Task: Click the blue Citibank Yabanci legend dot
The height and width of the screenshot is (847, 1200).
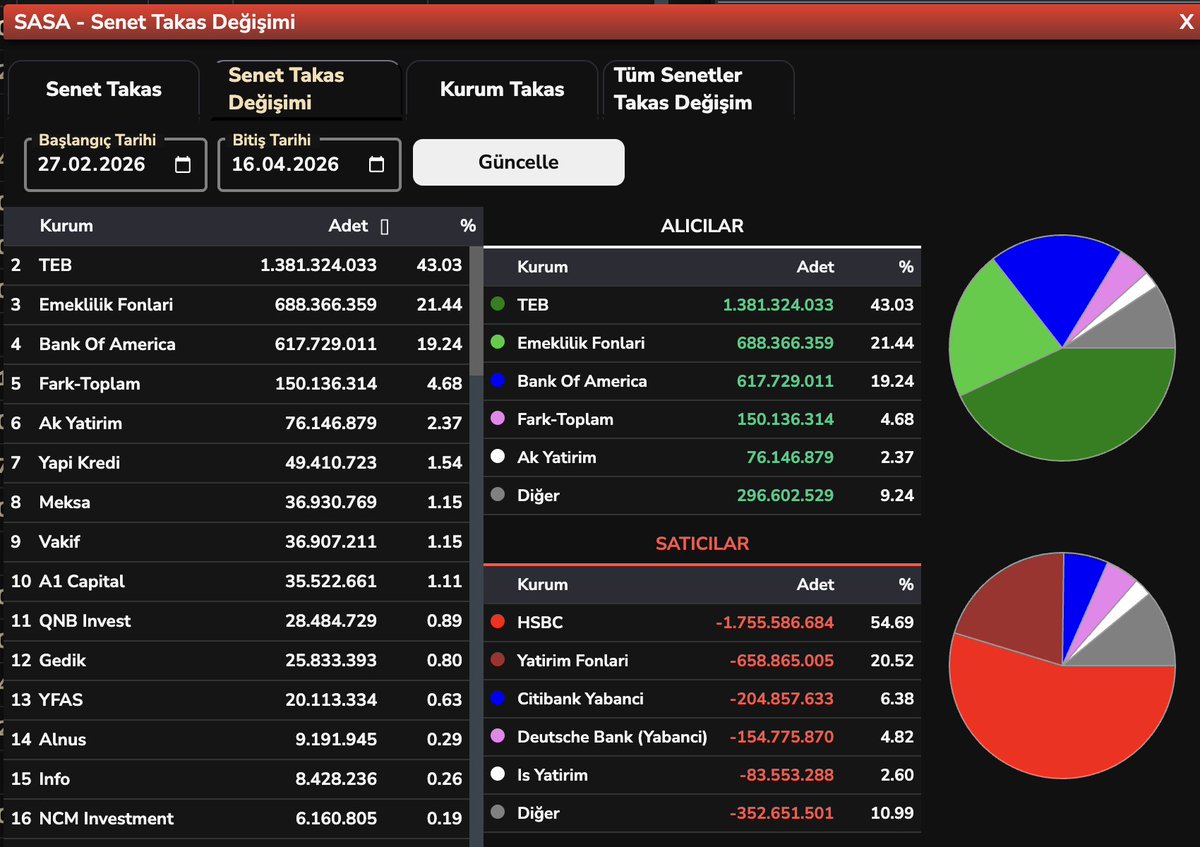Action: (497, 699)
